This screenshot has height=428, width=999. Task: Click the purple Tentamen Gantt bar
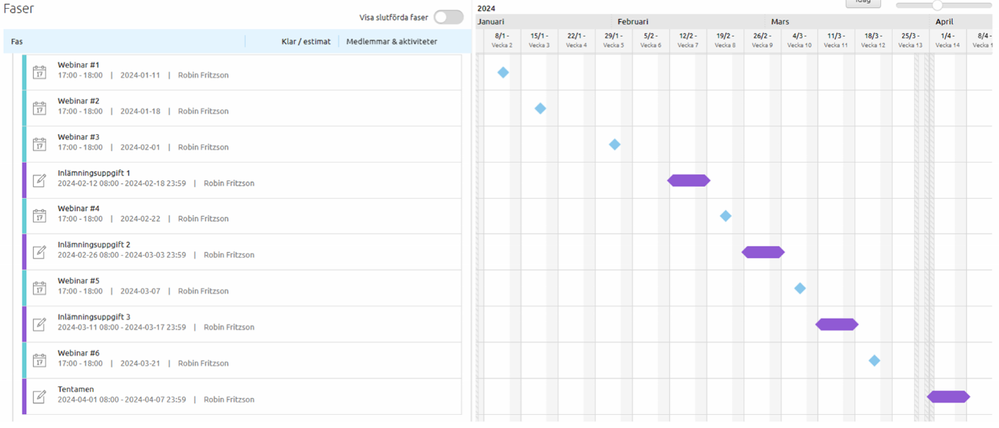948,397
